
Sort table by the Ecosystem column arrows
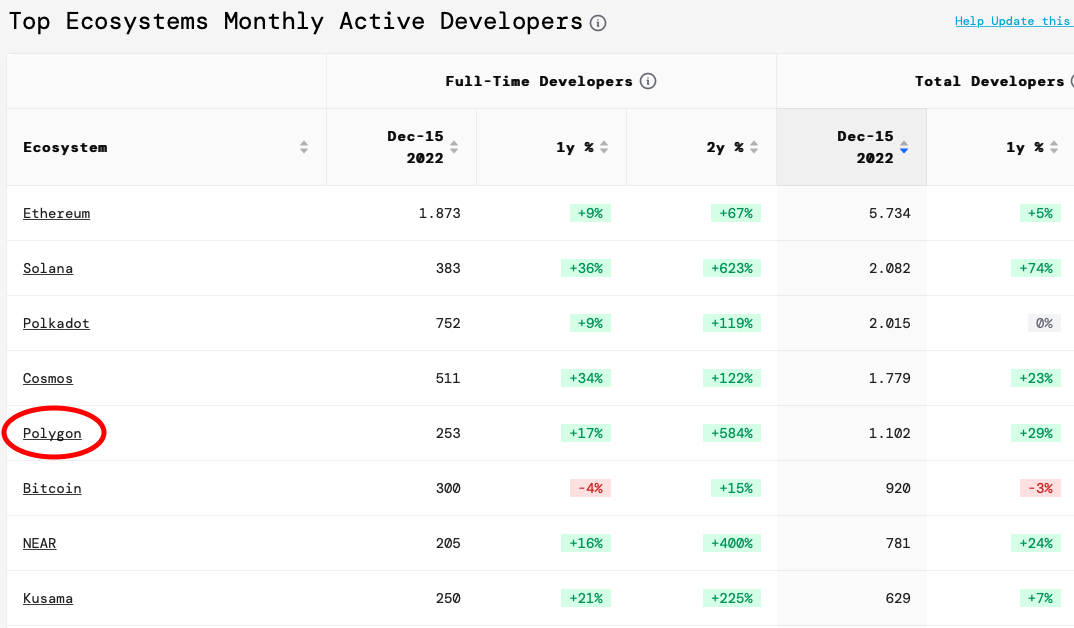304,147
